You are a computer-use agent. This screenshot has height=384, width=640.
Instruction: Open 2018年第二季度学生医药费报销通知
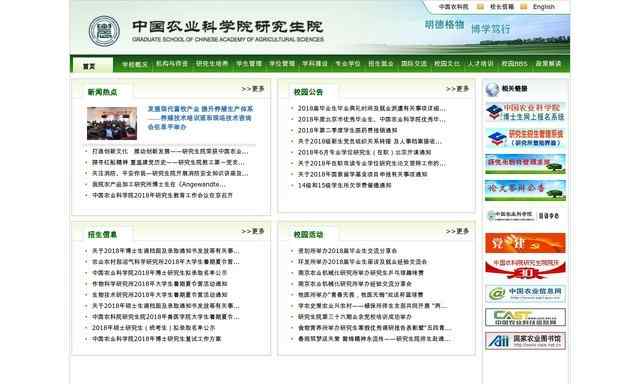pos(348,131)
